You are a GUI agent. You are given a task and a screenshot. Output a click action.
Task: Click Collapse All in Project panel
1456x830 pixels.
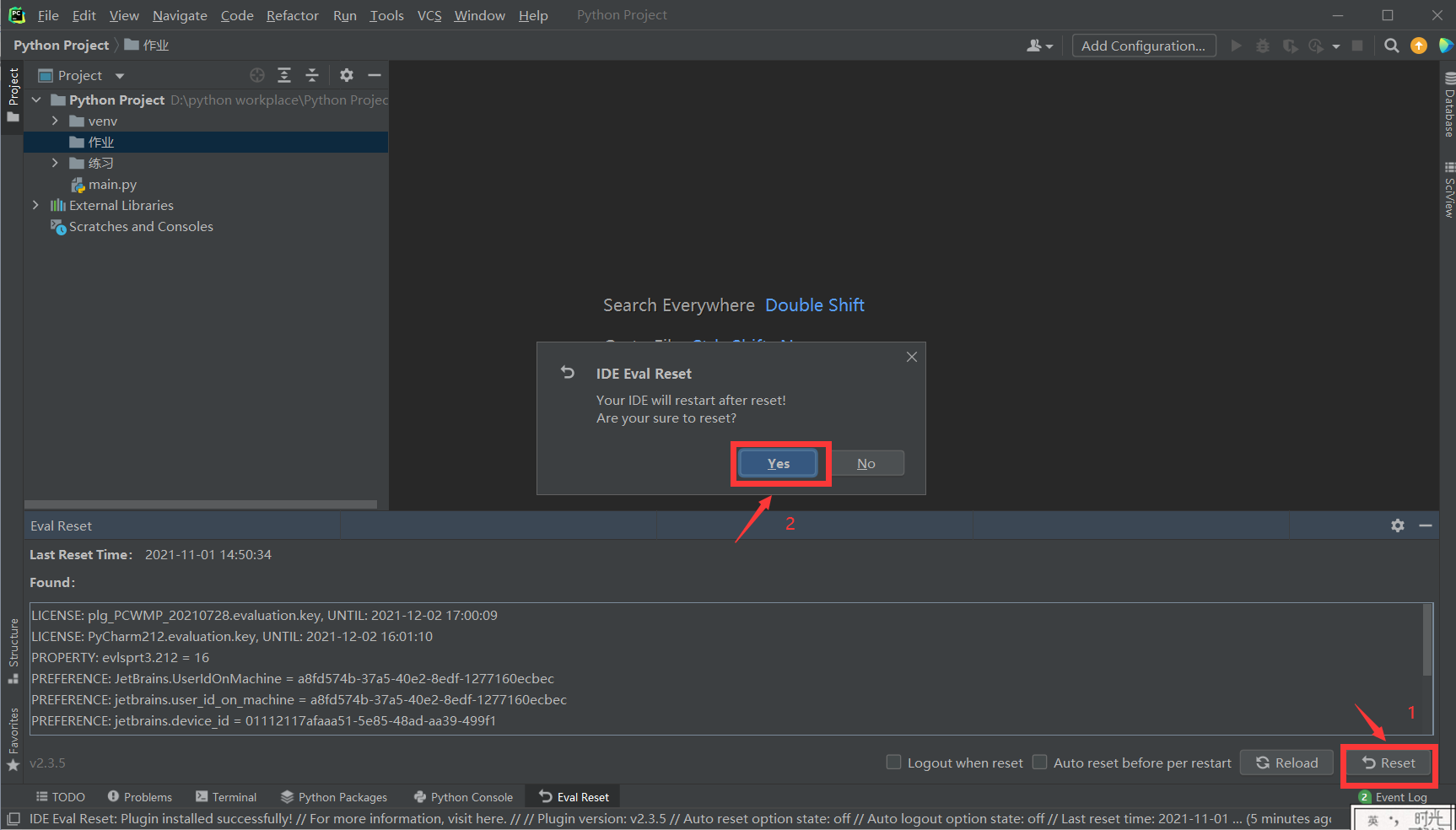coord(312,75)
